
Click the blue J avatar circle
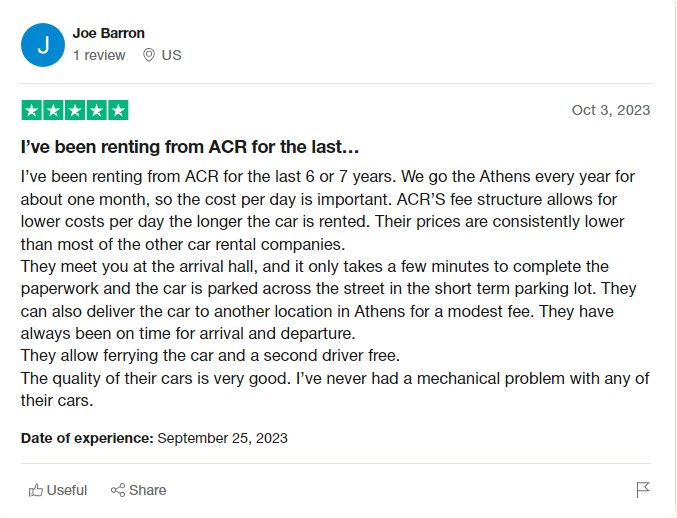tap(43, 45)
